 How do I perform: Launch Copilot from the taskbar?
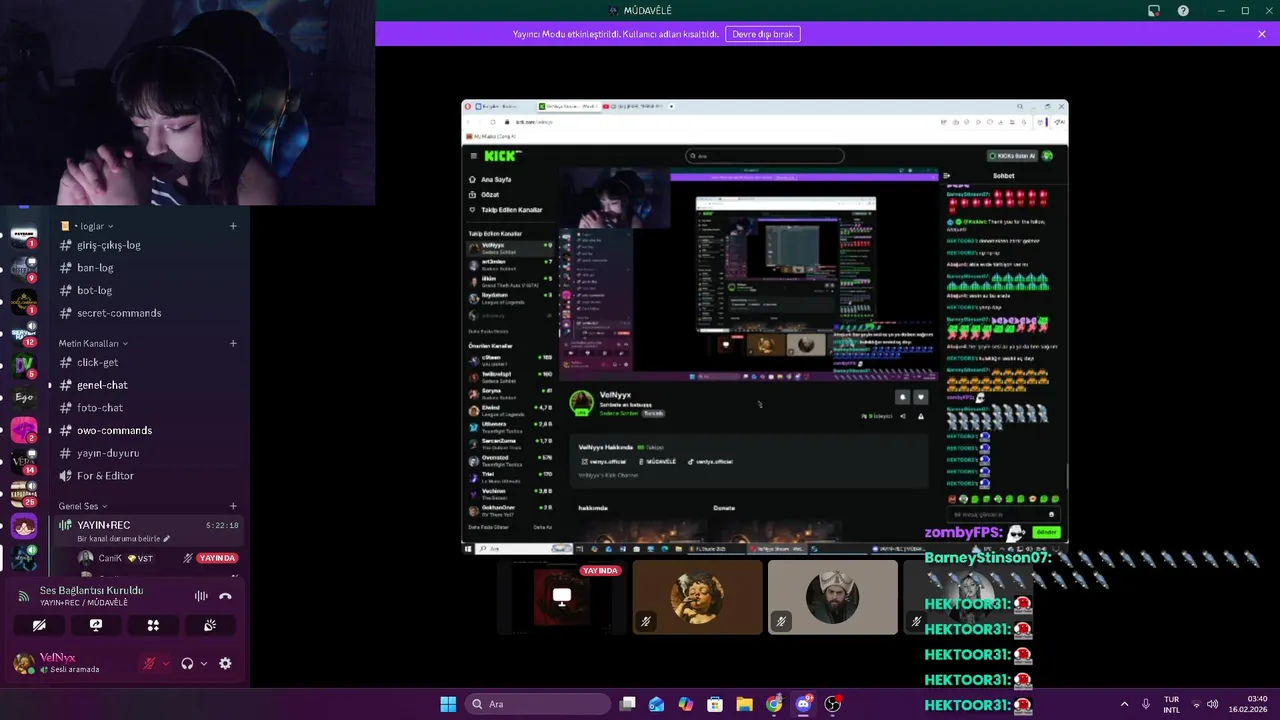coord(686,704)
